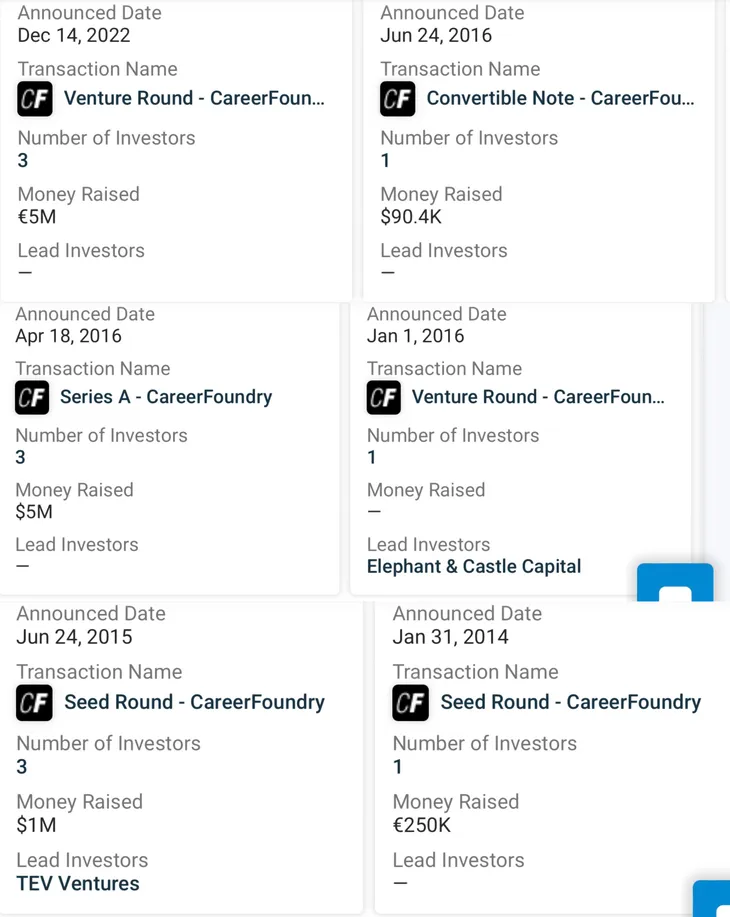Open Venture Round link announced Dec 14, 2022

click(x=194, y=98)
